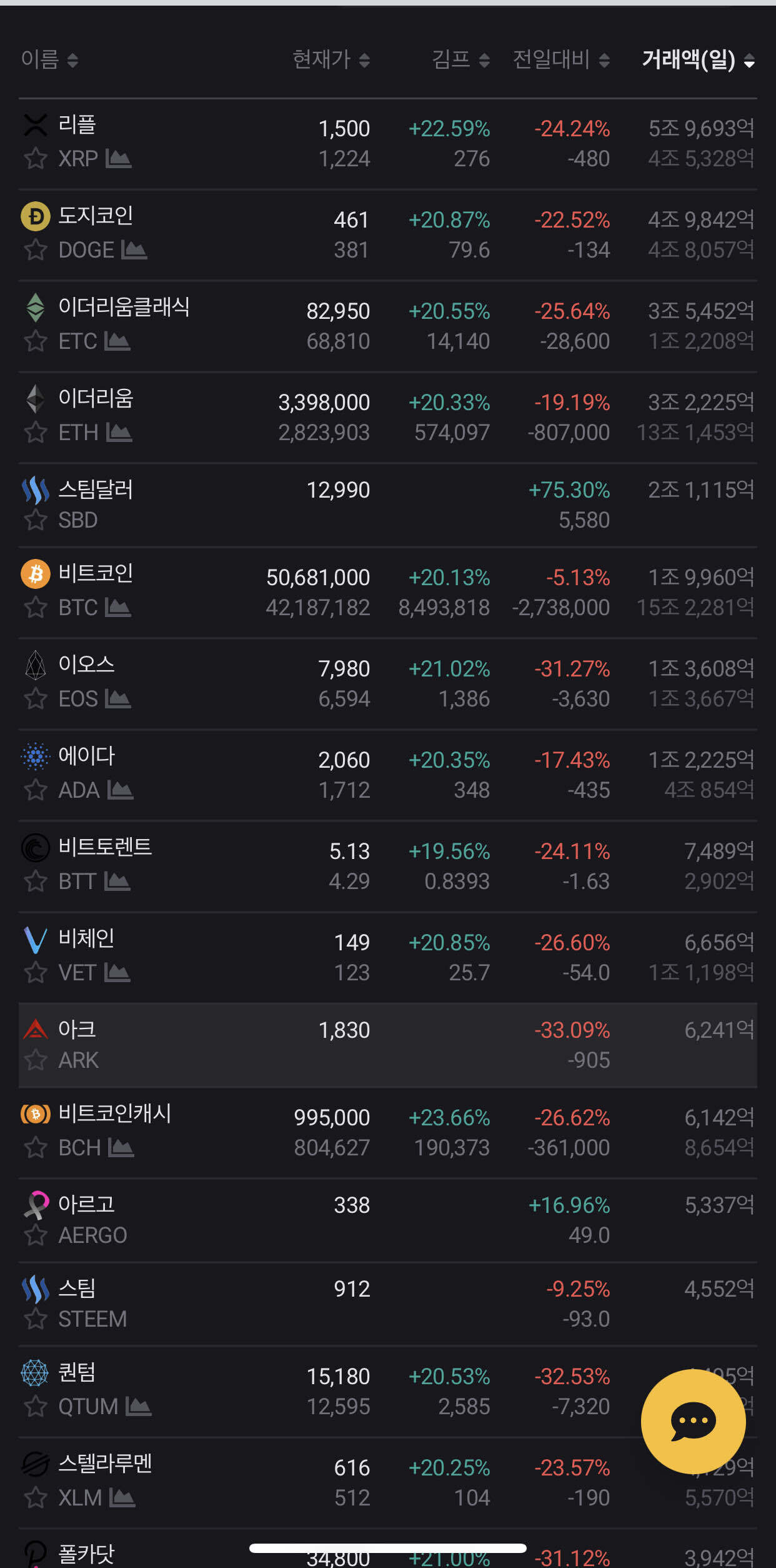Open the 스팀달러 coin name
The image size is (776, 1568).
96,490
